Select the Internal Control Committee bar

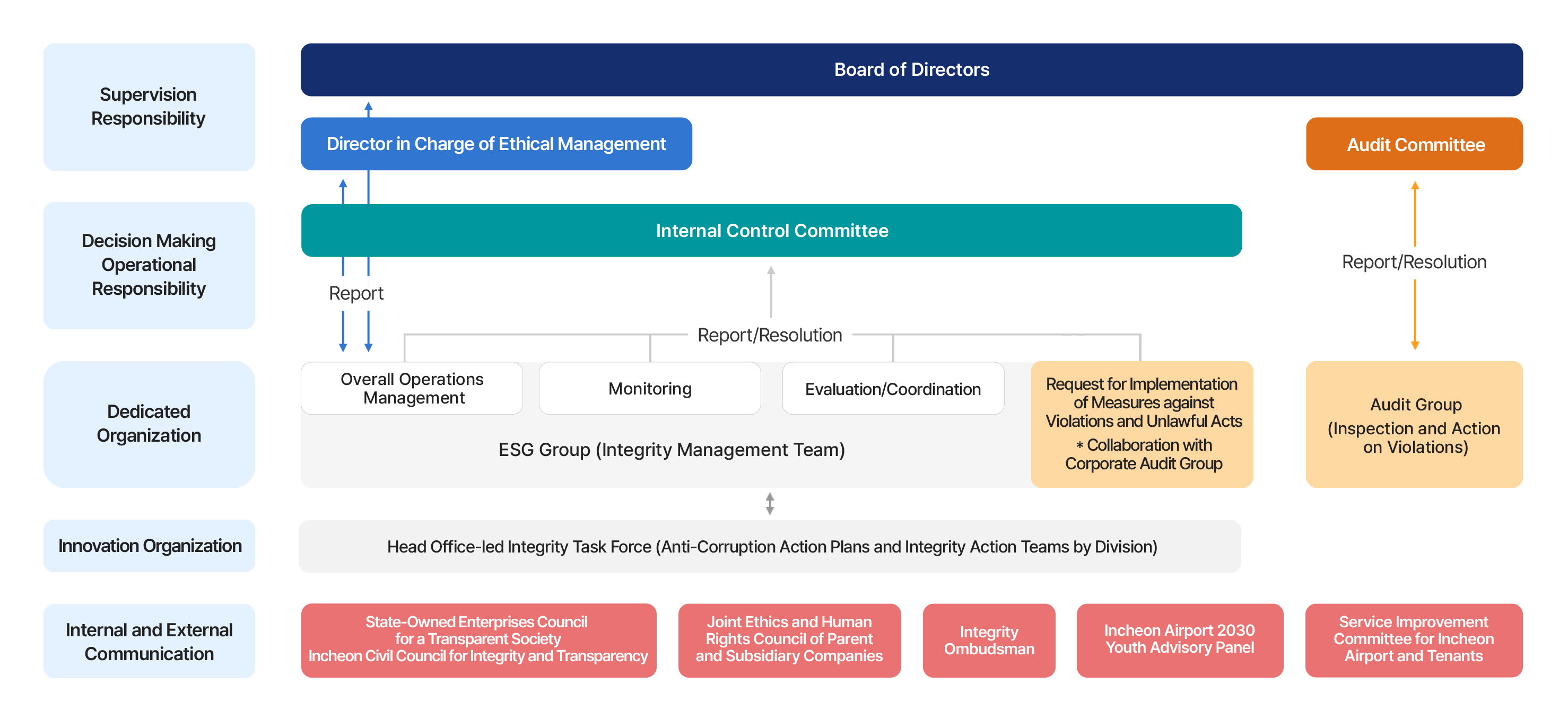[771, 231]
